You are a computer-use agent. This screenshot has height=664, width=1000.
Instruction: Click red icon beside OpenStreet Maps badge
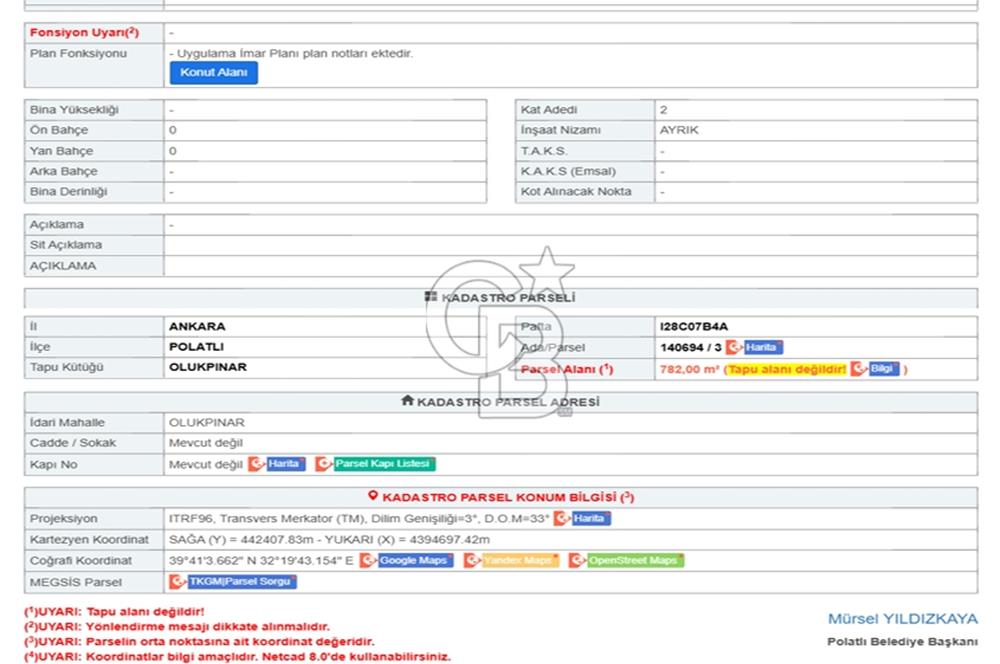[x=576, y=561]
